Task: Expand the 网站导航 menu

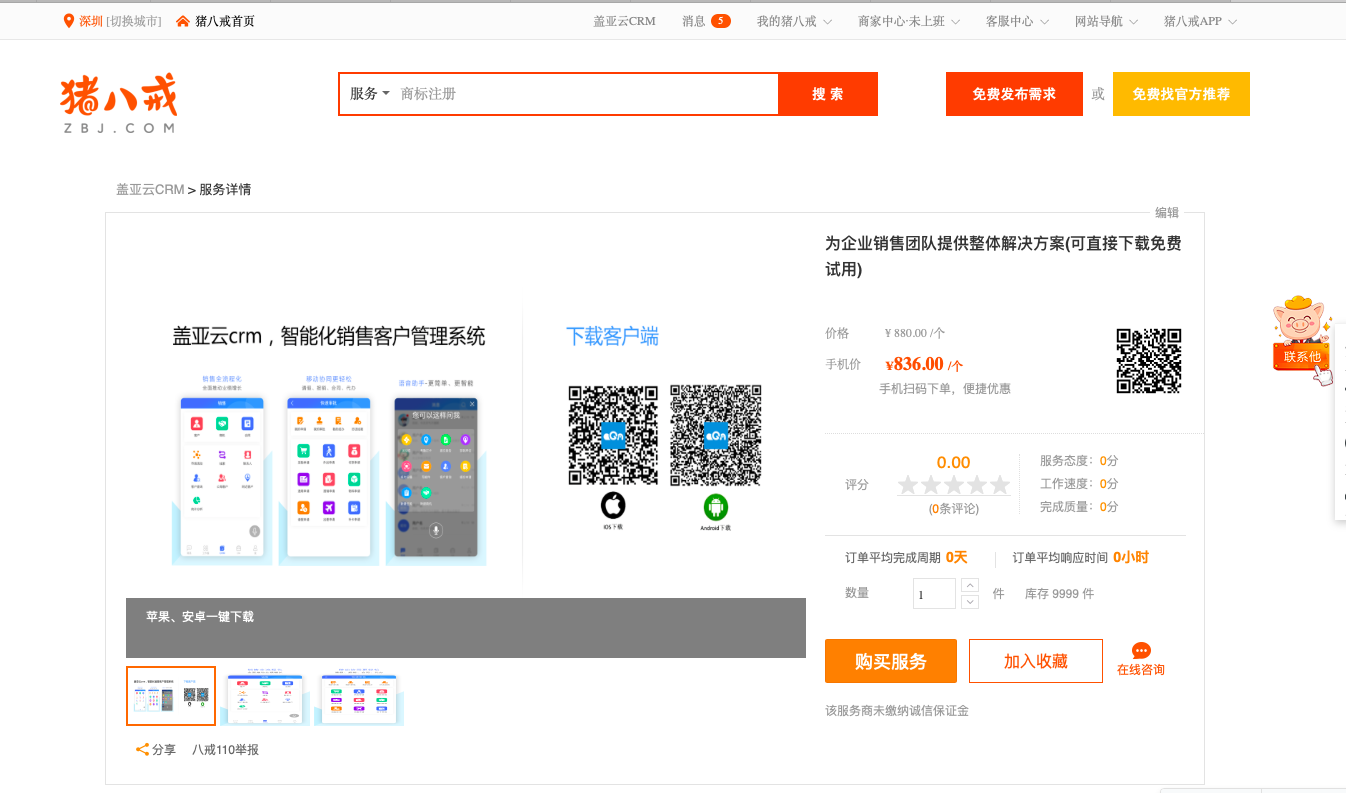Action: tap(1106, 21)
